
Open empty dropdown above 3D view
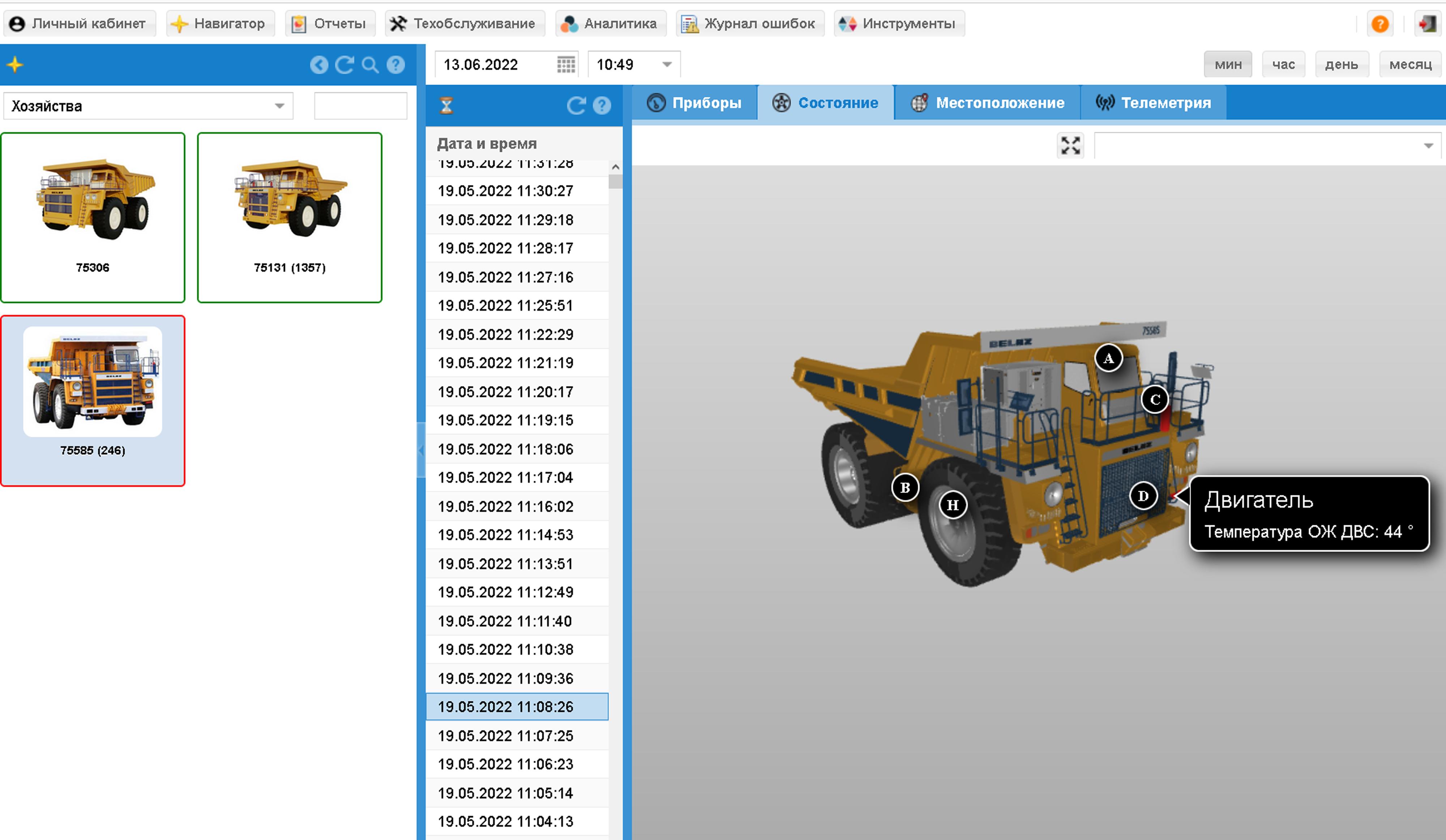(x=1428, y=146)
